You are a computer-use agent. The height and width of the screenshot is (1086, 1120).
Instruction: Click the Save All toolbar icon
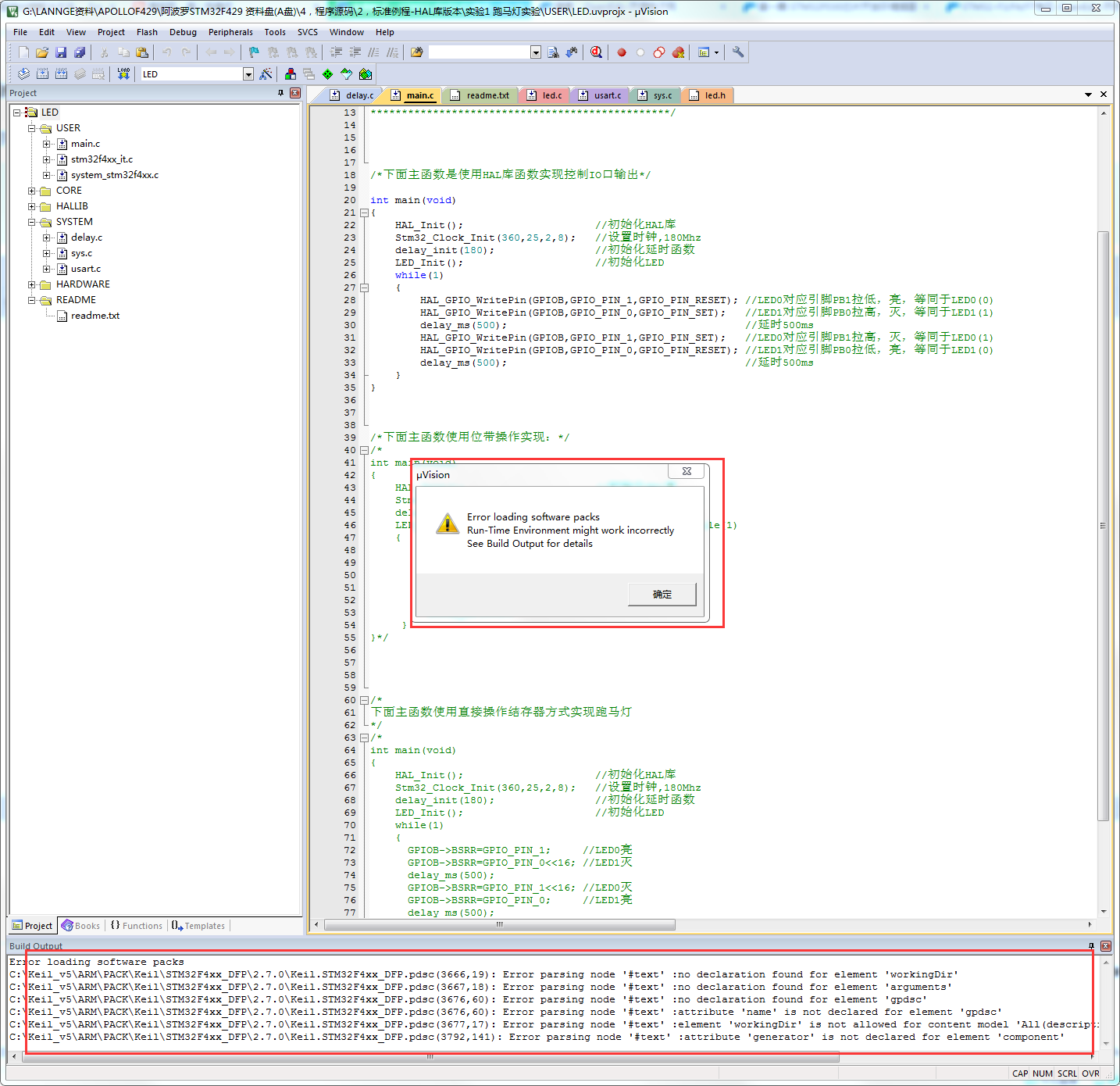(x=80, y=52)
